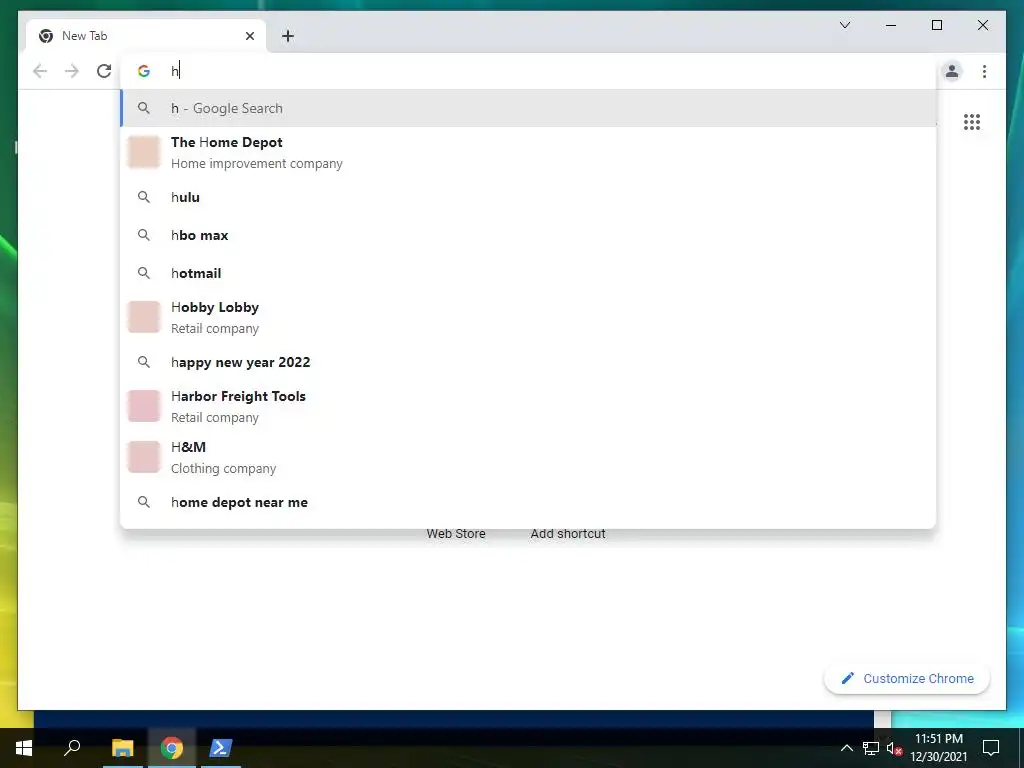Click search icon beside home depot near me
This screenshot has width=1024, height=768.
coord(144,502)
